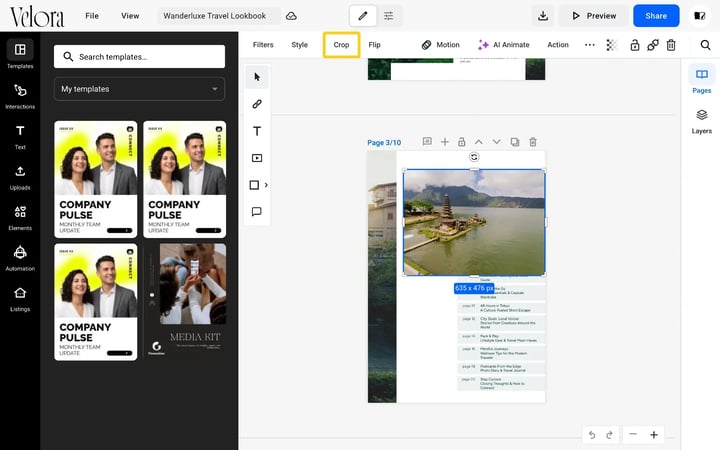The height and width of the screenshot is (450, 720).
Task: Open the File menu
Action: tap(92, 16)
